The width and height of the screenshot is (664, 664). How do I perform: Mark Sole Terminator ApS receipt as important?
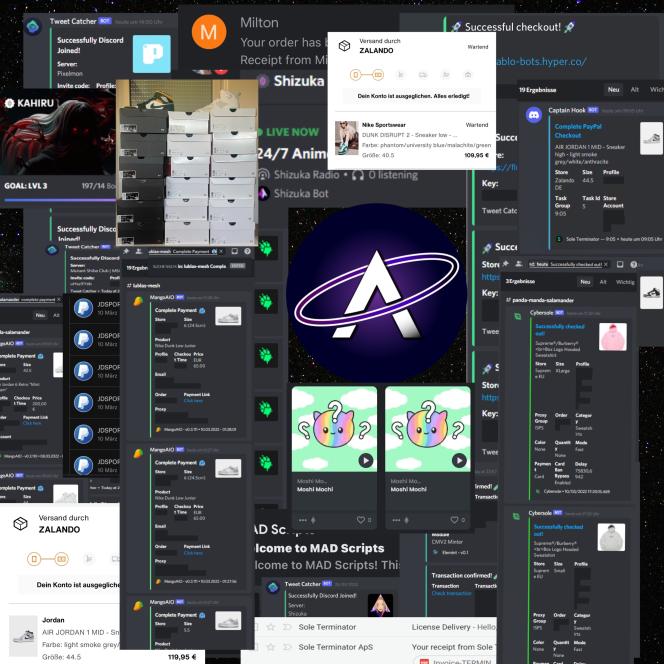pyautogui.click(x=288, y=647)
